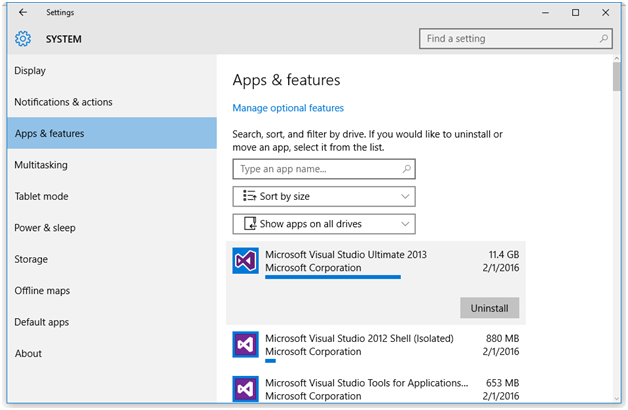Screen dimensions: 628x410
Task: Click the sort list icon in dropdown
Action: [247, 197]
